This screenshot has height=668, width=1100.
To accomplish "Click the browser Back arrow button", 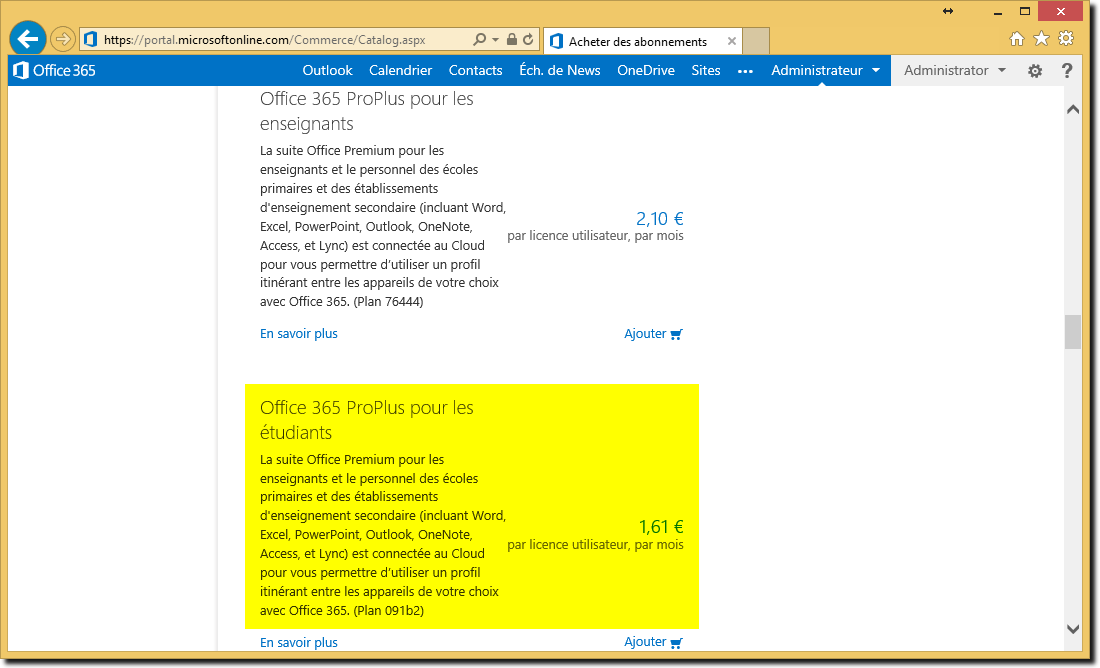I will pos(28,39).
